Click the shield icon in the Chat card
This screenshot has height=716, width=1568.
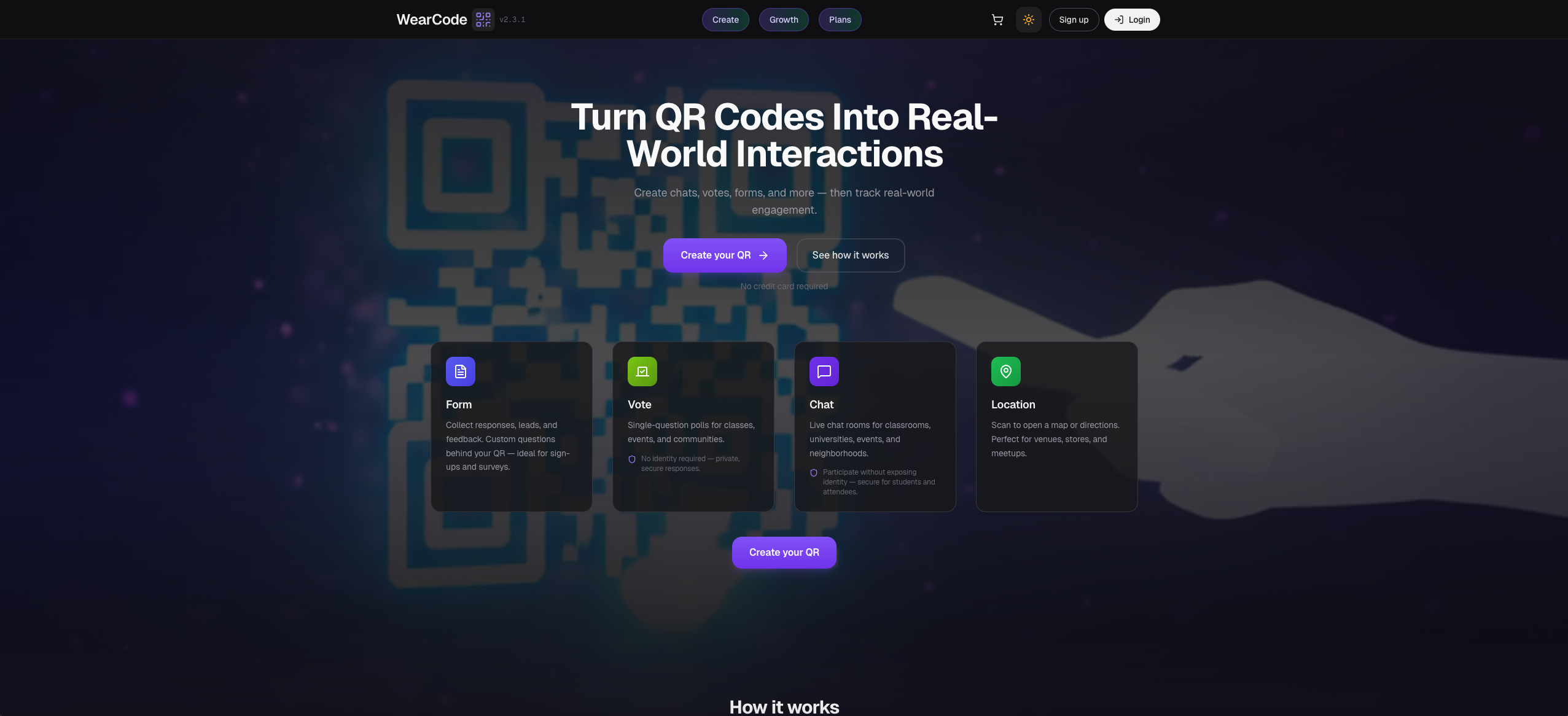pyautogui.click(x=813, y=473)
